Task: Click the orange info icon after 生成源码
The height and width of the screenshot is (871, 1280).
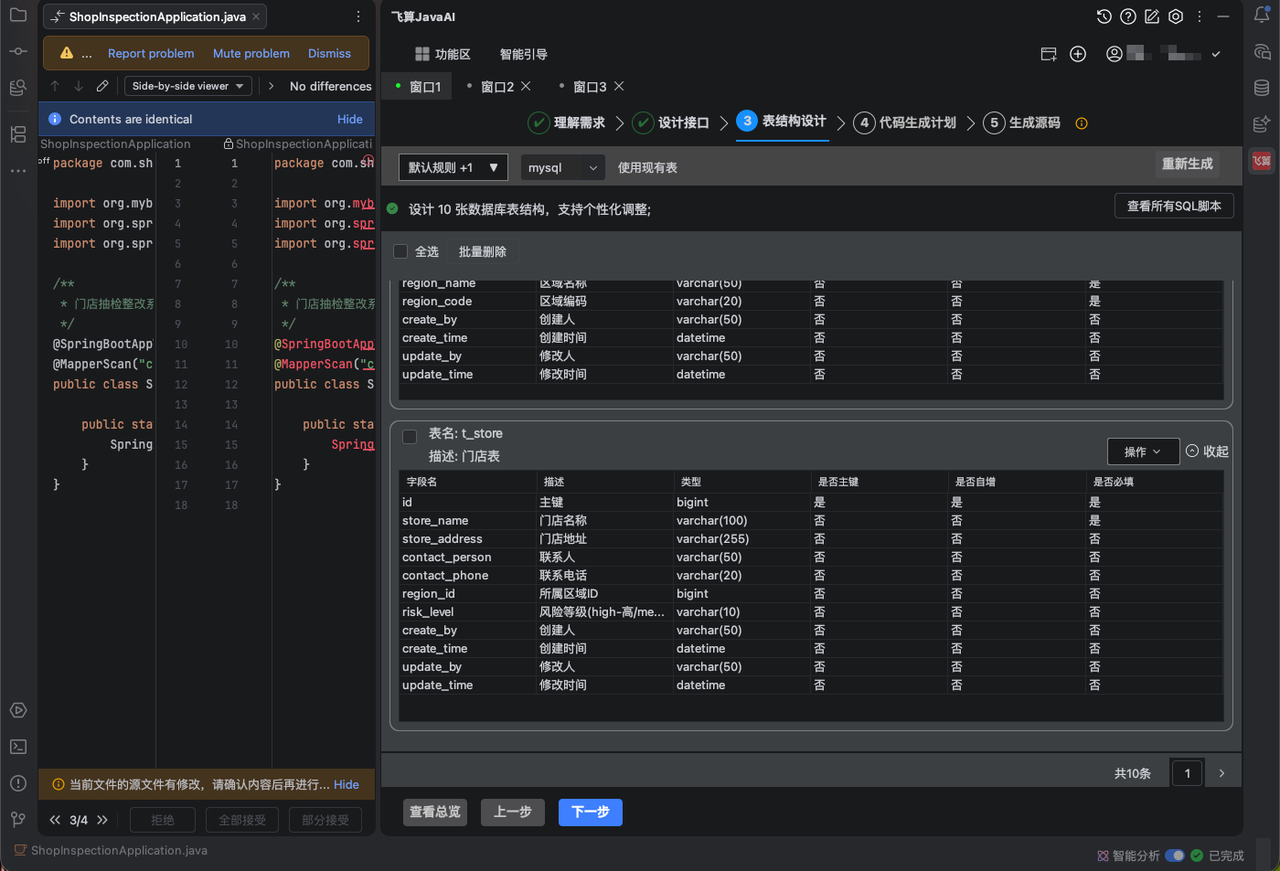Action: (1081, 123)
